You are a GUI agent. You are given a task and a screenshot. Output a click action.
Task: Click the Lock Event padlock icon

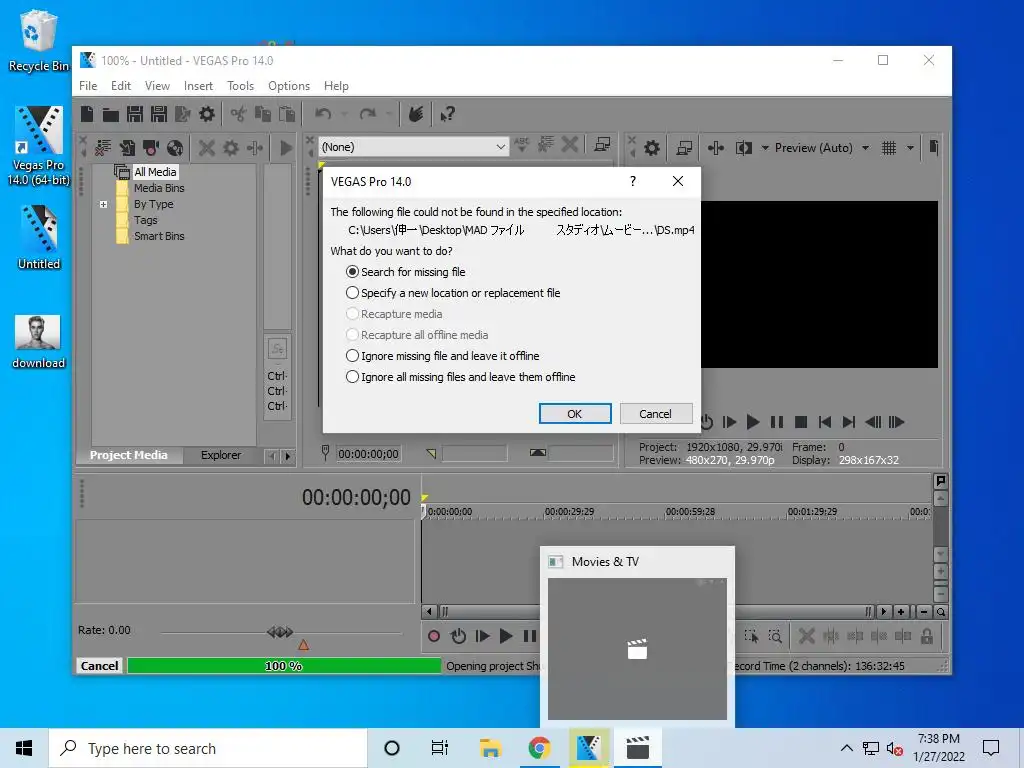[927, 636]
